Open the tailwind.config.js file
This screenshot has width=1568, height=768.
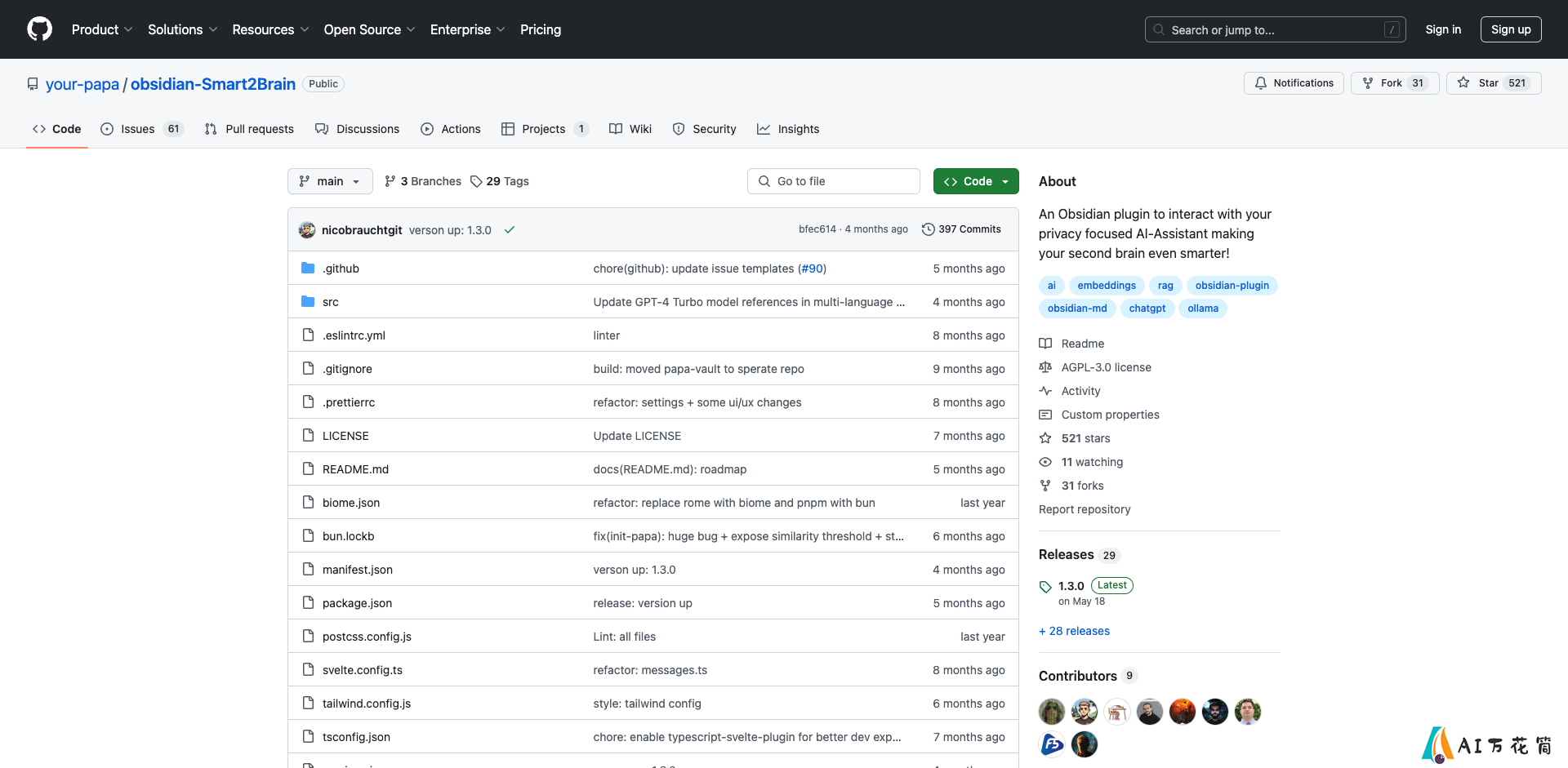click(x=367, y=704)
